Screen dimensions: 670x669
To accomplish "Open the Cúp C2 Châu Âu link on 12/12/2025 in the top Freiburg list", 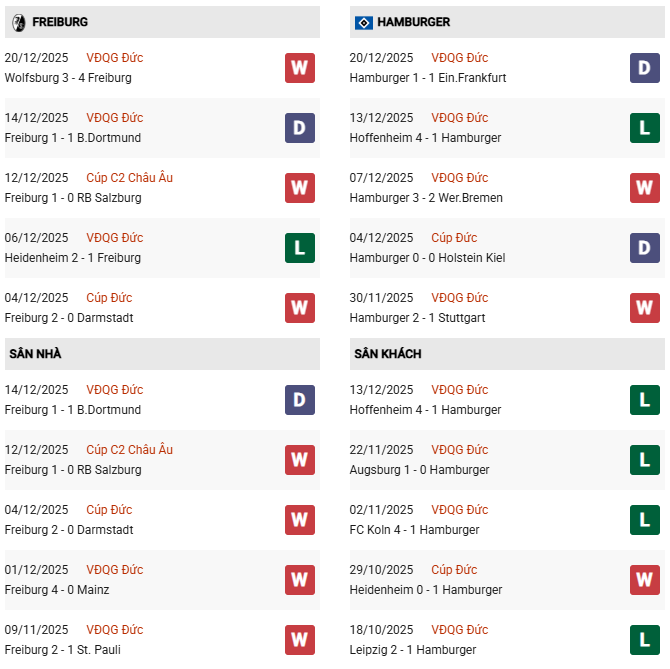I will (129, 178).
